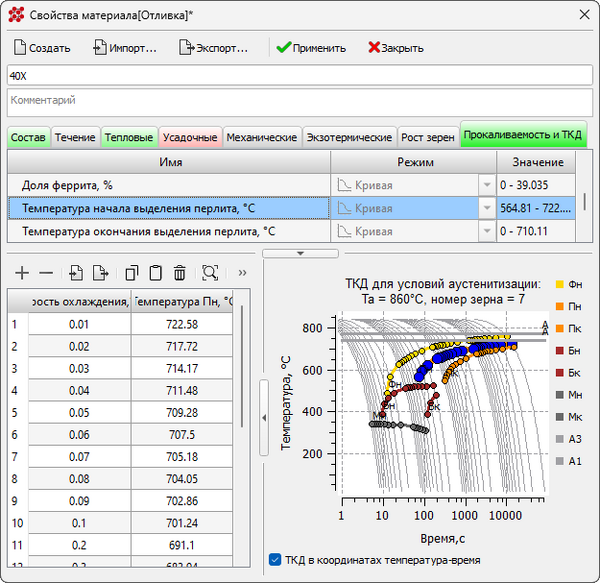The image size is (600, 583).
Task: Click temperature cell 722.58
Action: [x=182, y=324]
